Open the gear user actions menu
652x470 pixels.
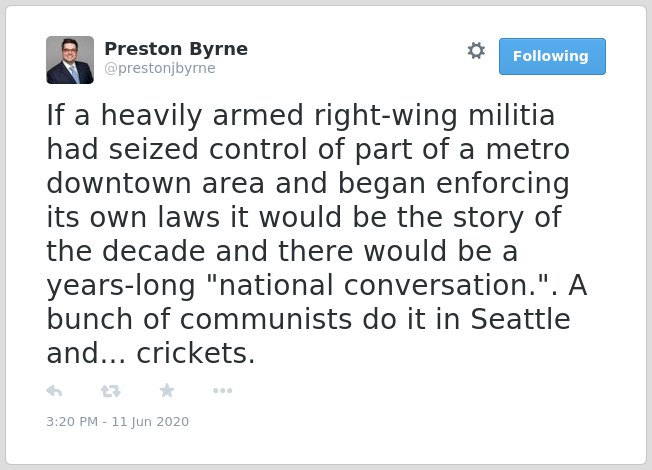(x=476, y=51)
